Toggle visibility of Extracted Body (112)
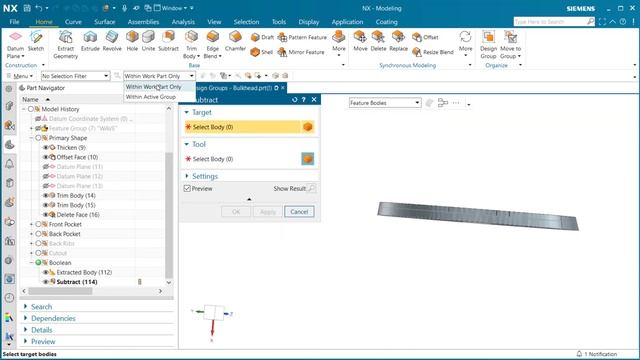 coord(46,272)
